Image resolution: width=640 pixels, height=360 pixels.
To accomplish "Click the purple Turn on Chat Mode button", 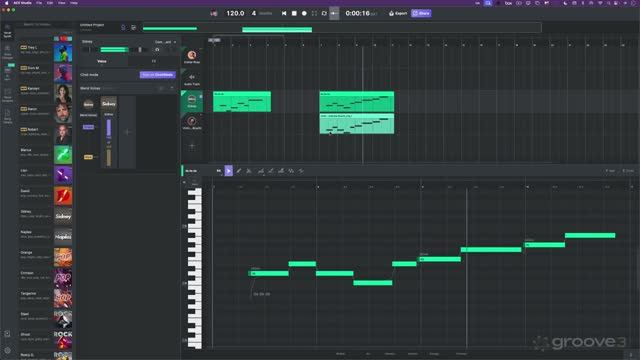I will 158,75.
